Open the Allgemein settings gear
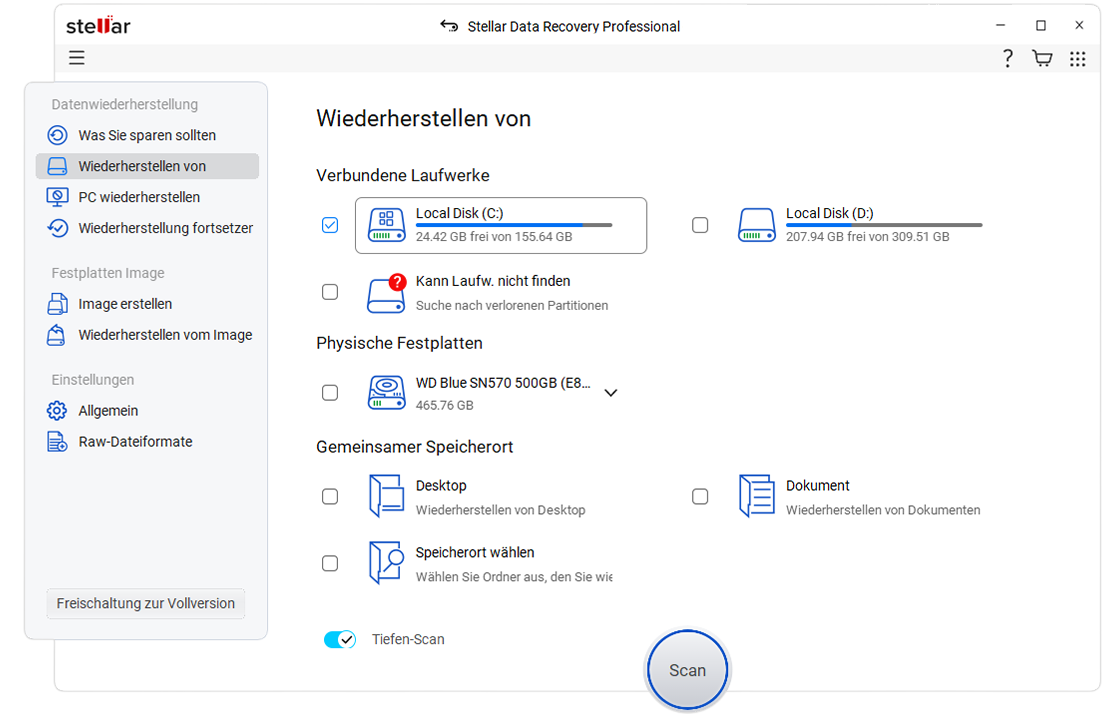The height and width of the screenshot is (723, 1118). click(58, 410)
